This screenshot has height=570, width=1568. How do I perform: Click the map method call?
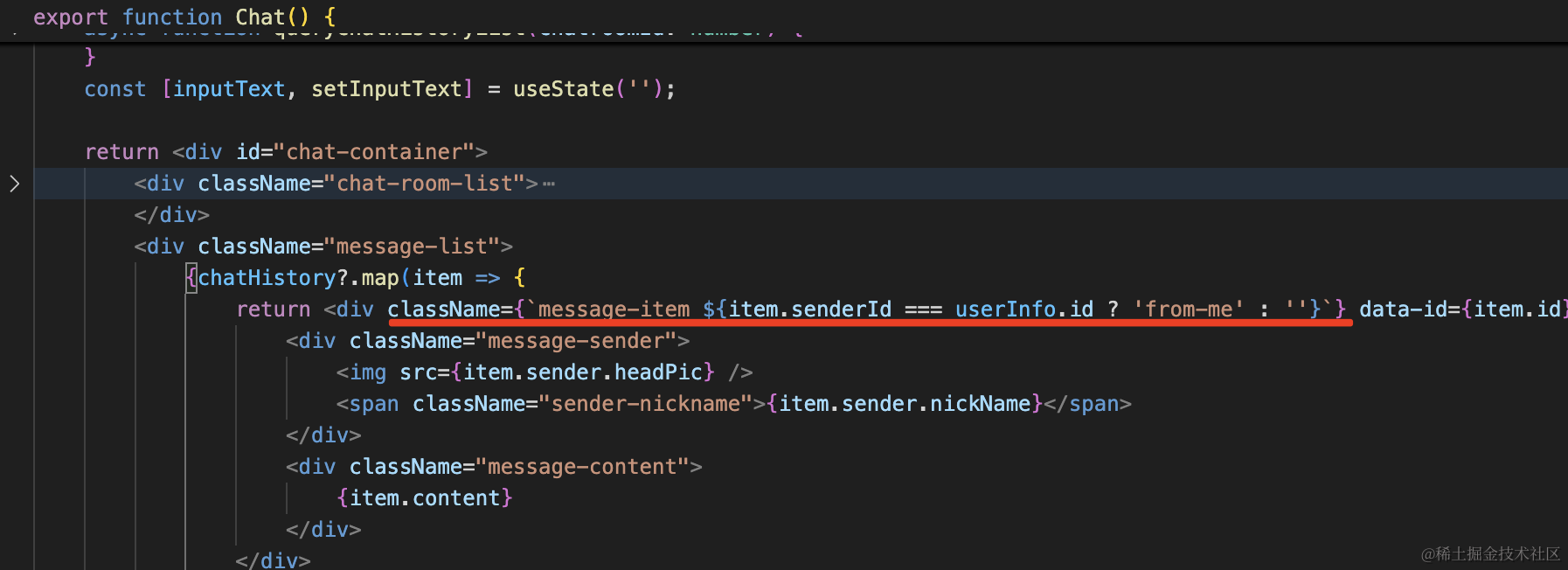(380, 278)
